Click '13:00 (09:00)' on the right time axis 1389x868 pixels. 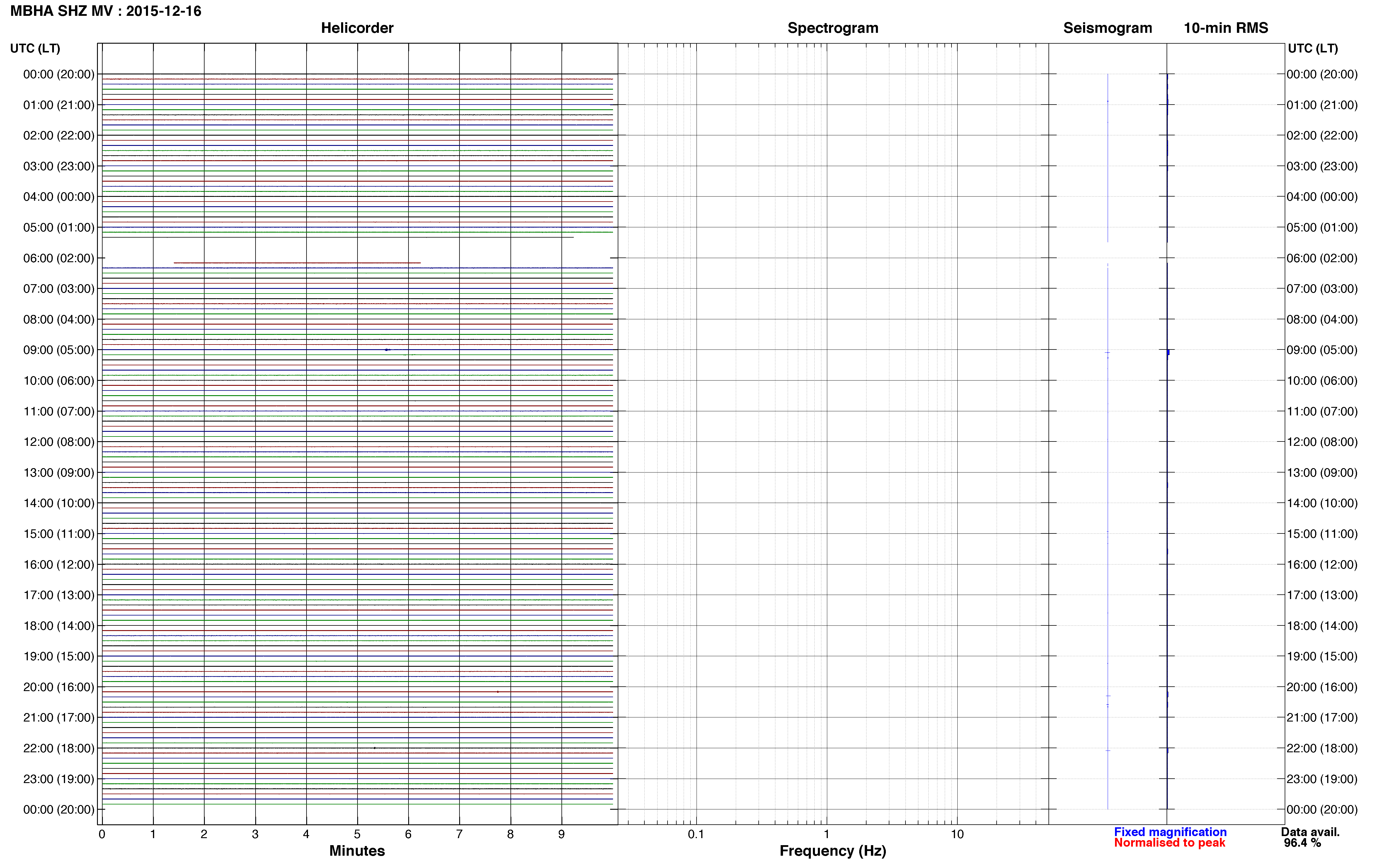click(1322, 473)
